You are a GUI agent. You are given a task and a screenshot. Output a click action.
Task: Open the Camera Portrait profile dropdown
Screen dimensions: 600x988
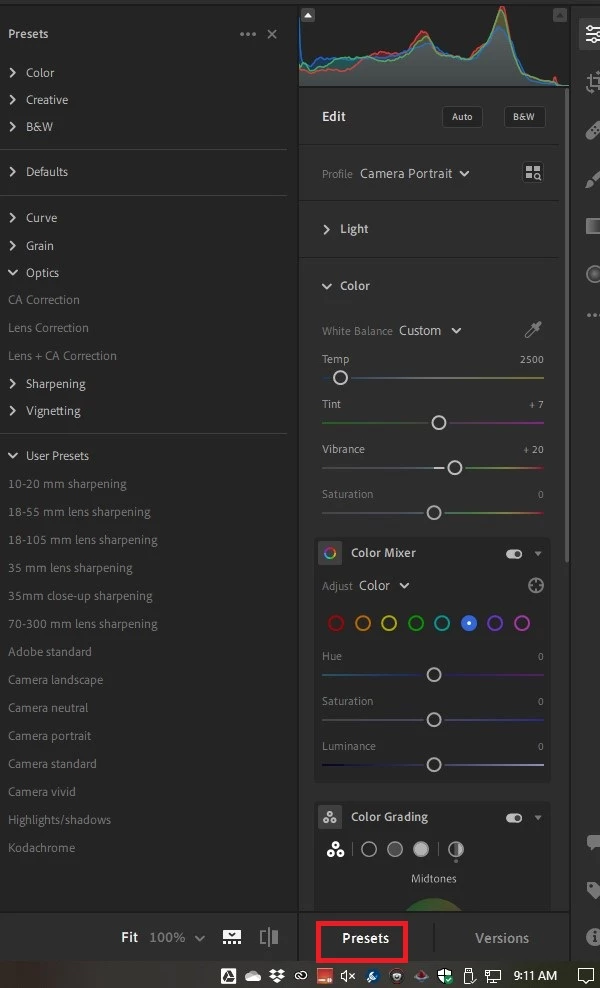(x=415, y=173)
